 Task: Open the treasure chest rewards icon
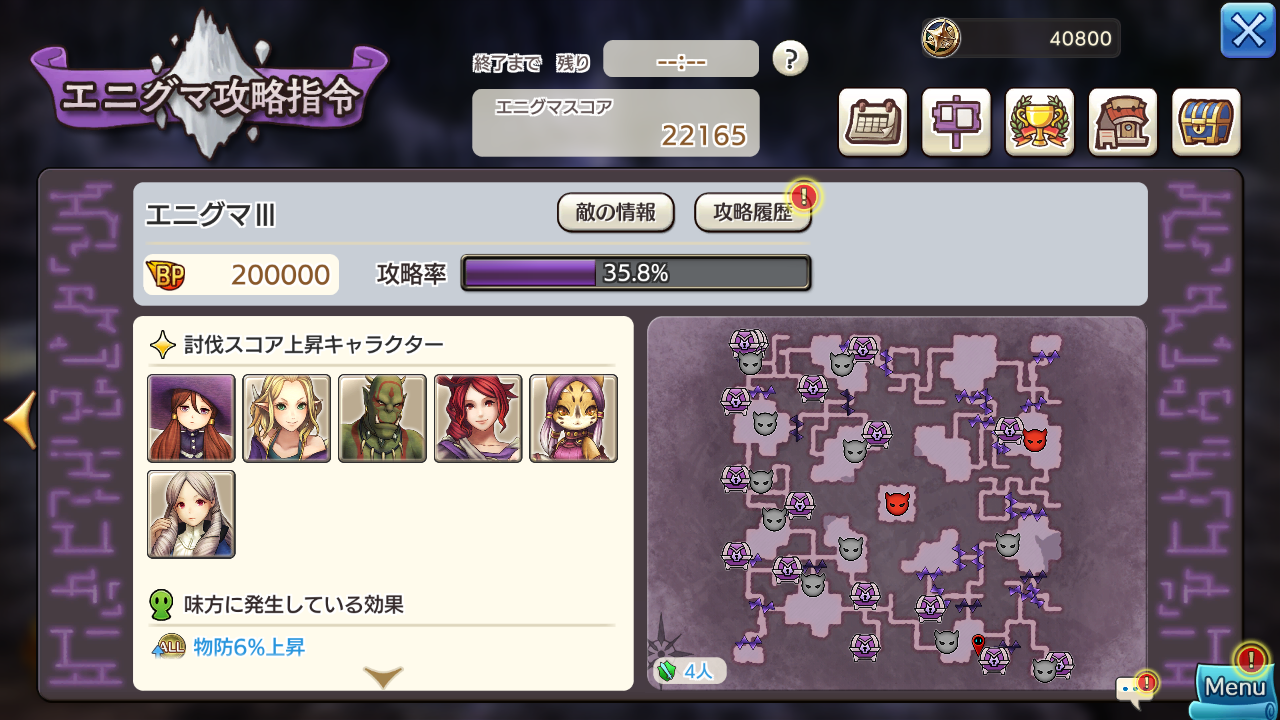pos(1206,123)
